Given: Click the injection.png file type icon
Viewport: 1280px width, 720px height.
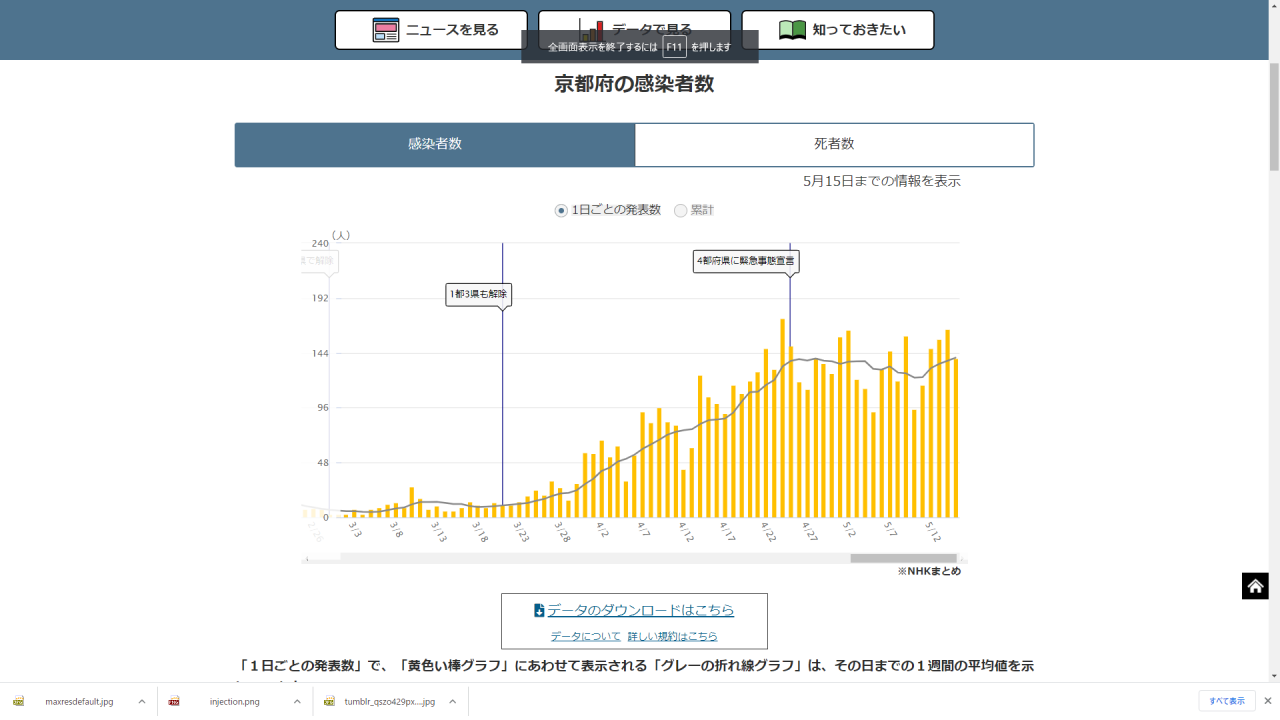Looking at the screenshot, I should click(x=174, y=701).
